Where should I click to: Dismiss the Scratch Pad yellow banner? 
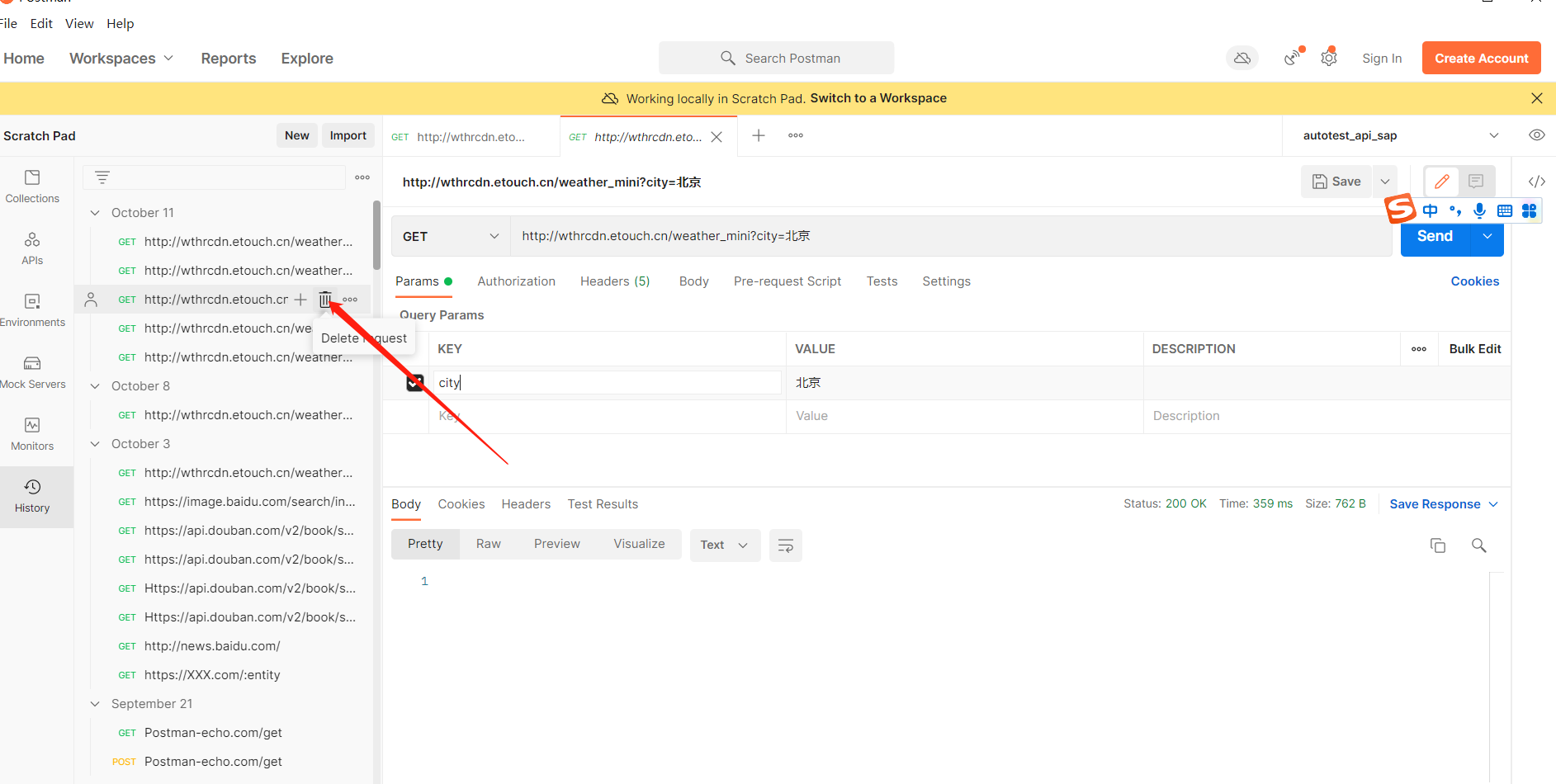tap(1537, 98)
